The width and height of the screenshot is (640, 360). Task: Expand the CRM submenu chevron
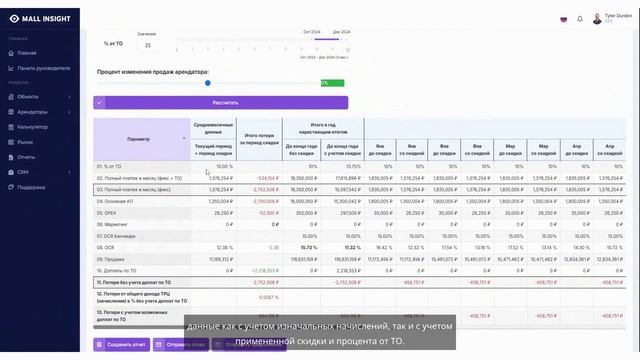[x=69, y=172]
